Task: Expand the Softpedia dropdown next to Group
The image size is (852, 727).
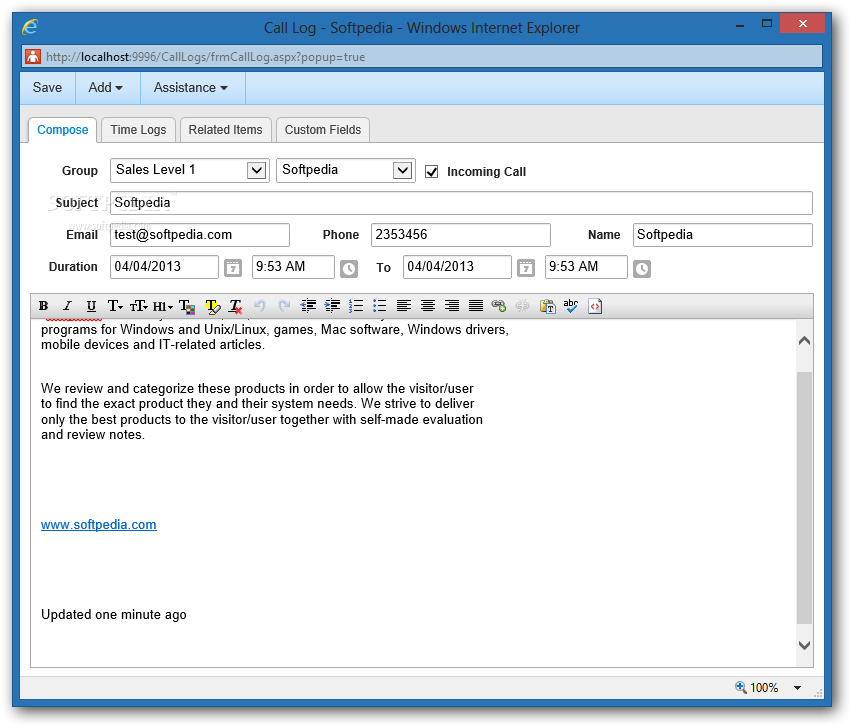Action: pyautogui.click(x=402, y=170)
